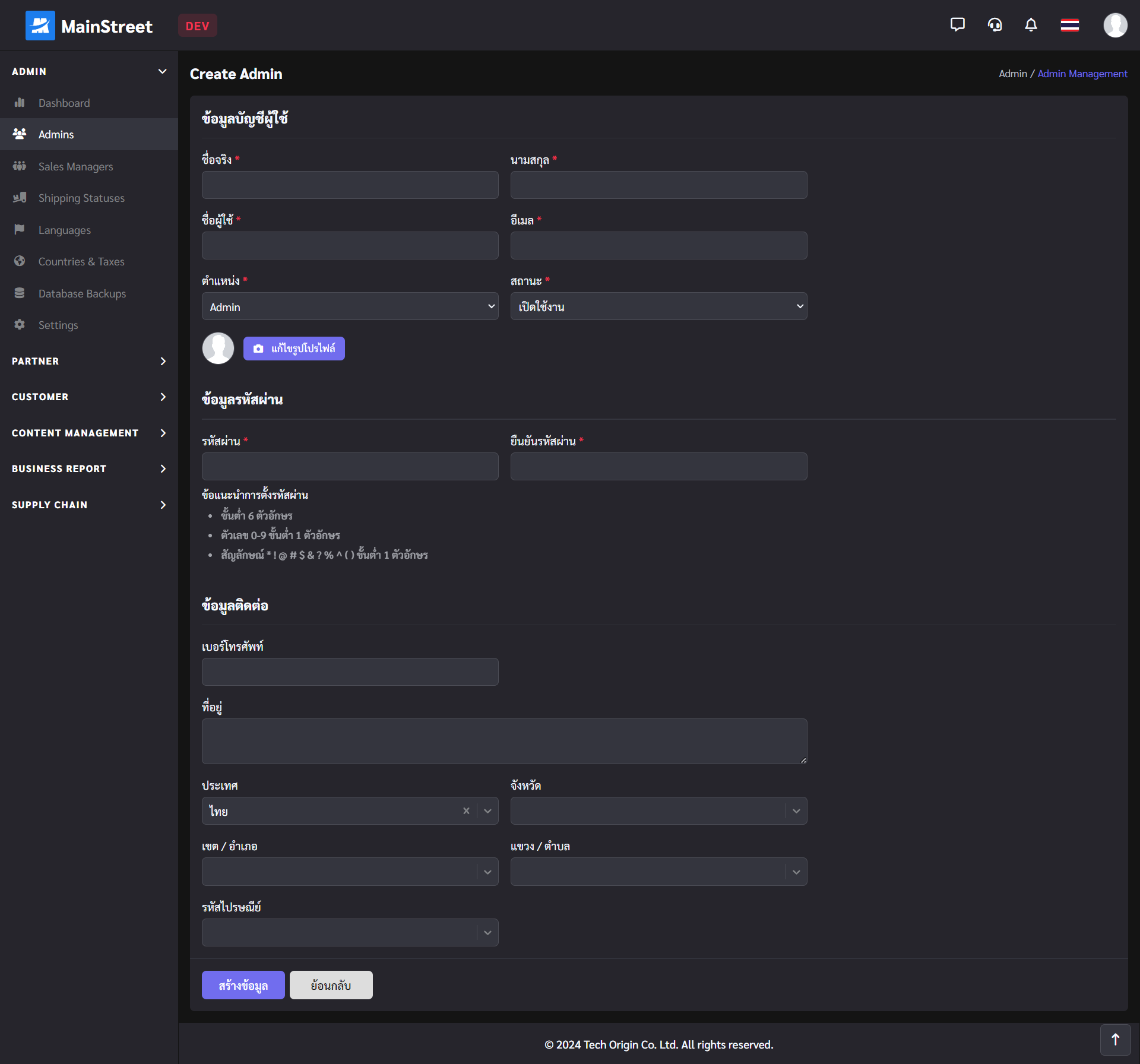This screenshot has width=1140, height=1064.
Task: Open Settings in sidebar
Action: coord(89,325)
